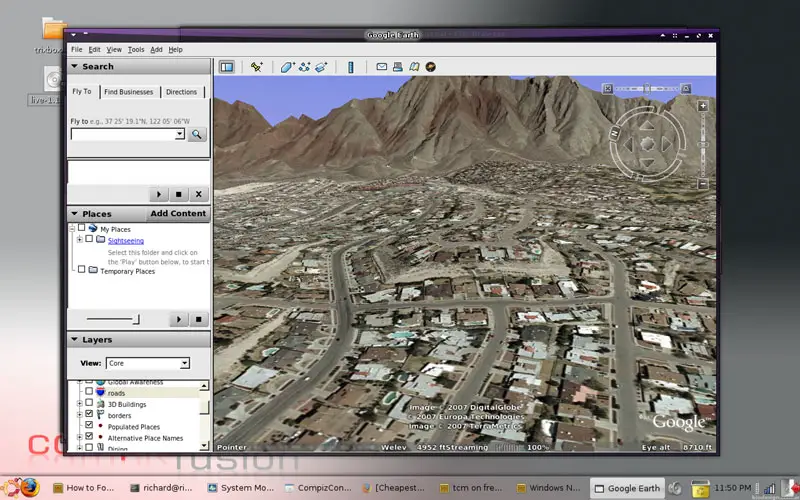Switch to CompizConfig taskbar window
This screenshot has height=500, width=800.
tap(318, 488)
